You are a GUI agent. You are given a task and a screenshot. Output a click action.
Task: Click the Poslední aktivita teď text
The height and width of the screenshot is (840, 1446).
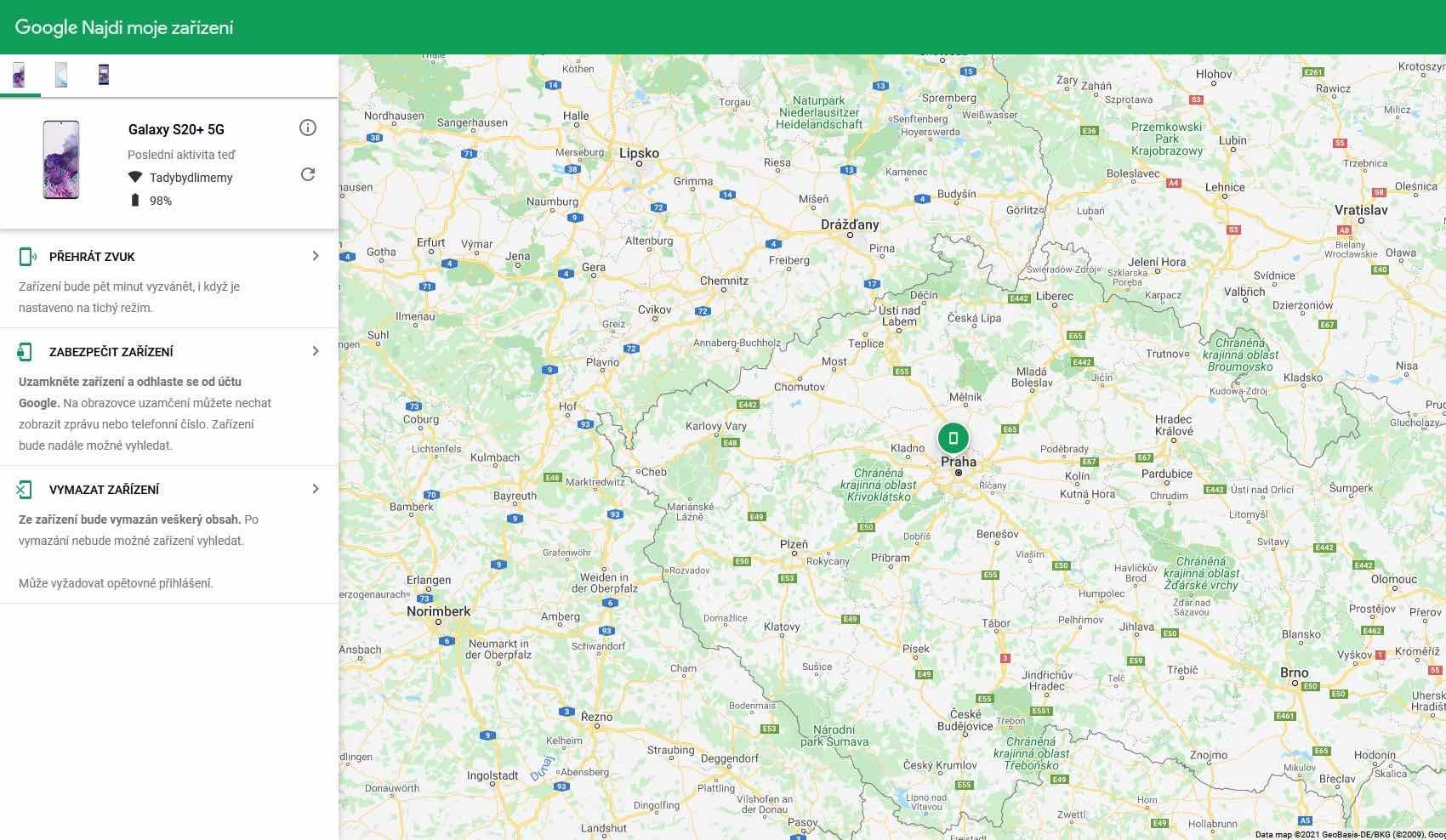(181, 155)
